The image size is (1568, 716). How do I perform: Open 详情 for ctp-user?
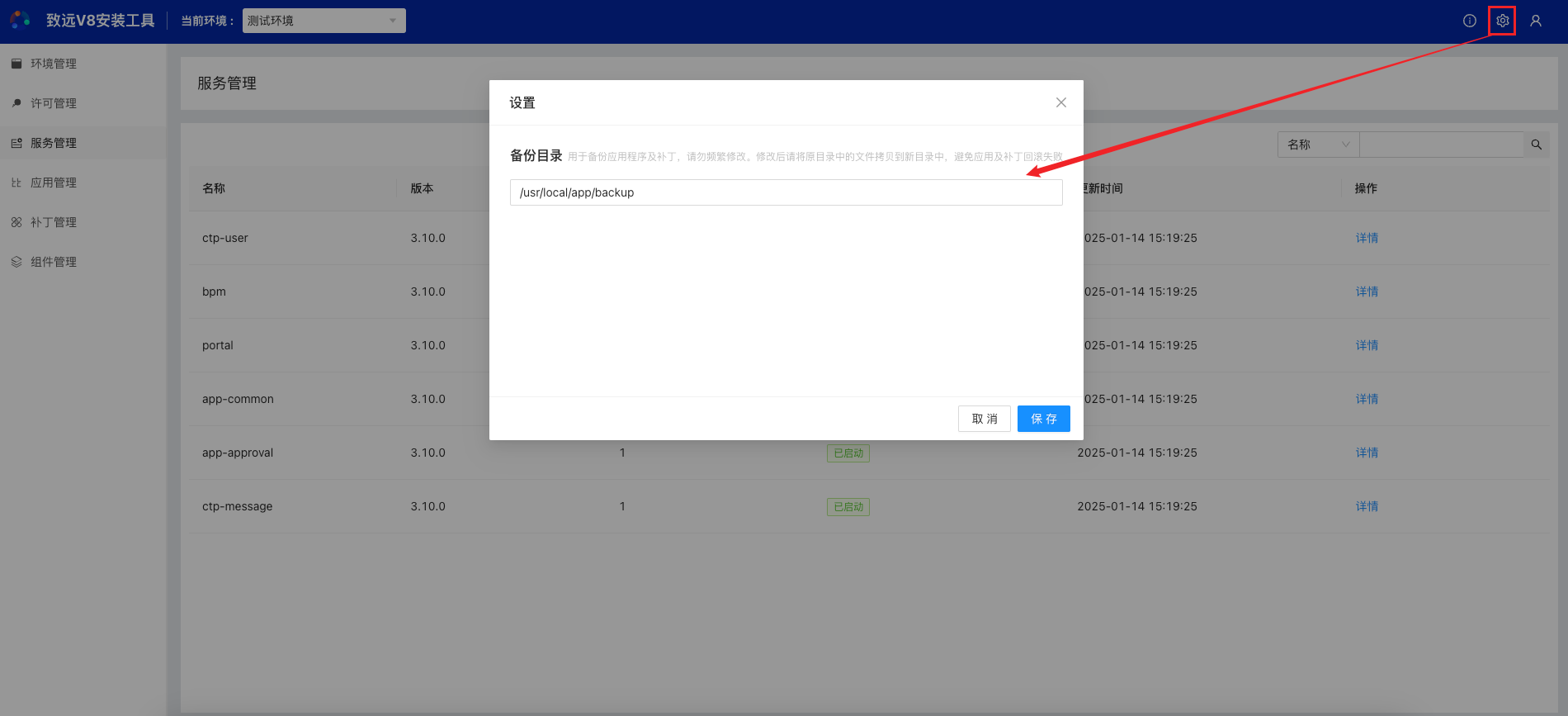coord(1367,238)
